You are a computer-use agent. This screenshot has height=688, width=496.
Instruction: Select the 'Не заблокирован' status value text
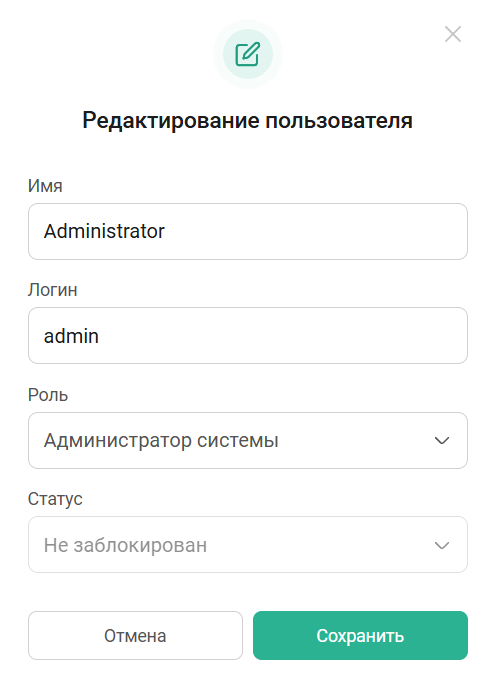[x=125, y=545]
